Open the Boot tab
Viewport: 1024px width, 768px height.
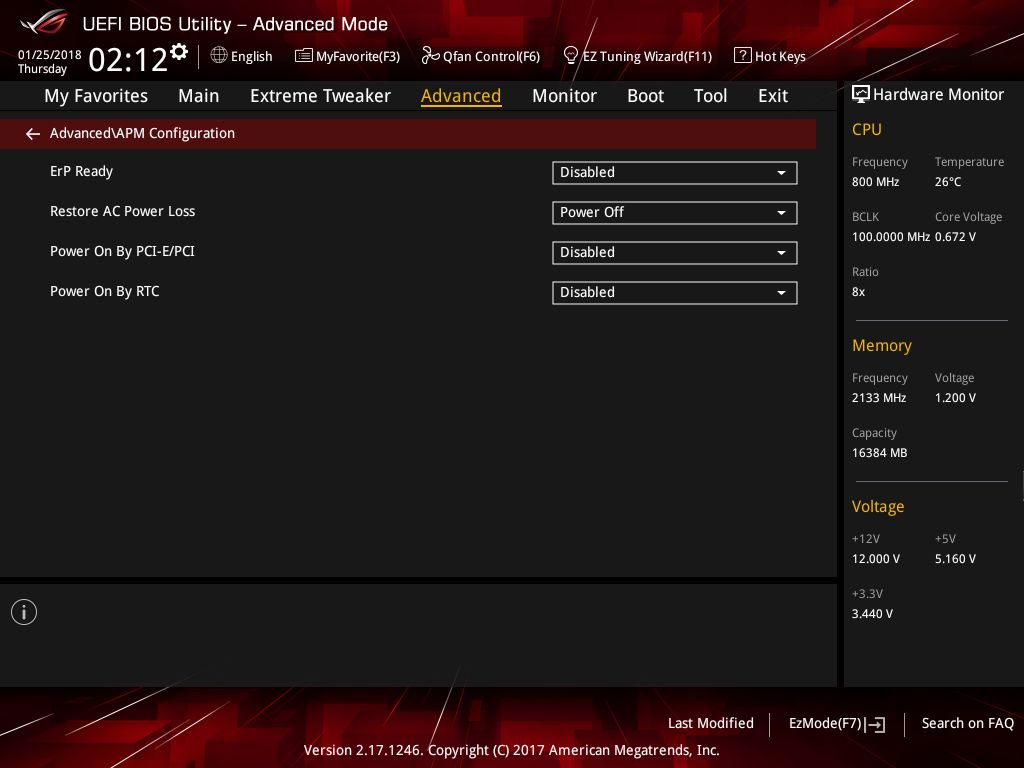point(645,96)
